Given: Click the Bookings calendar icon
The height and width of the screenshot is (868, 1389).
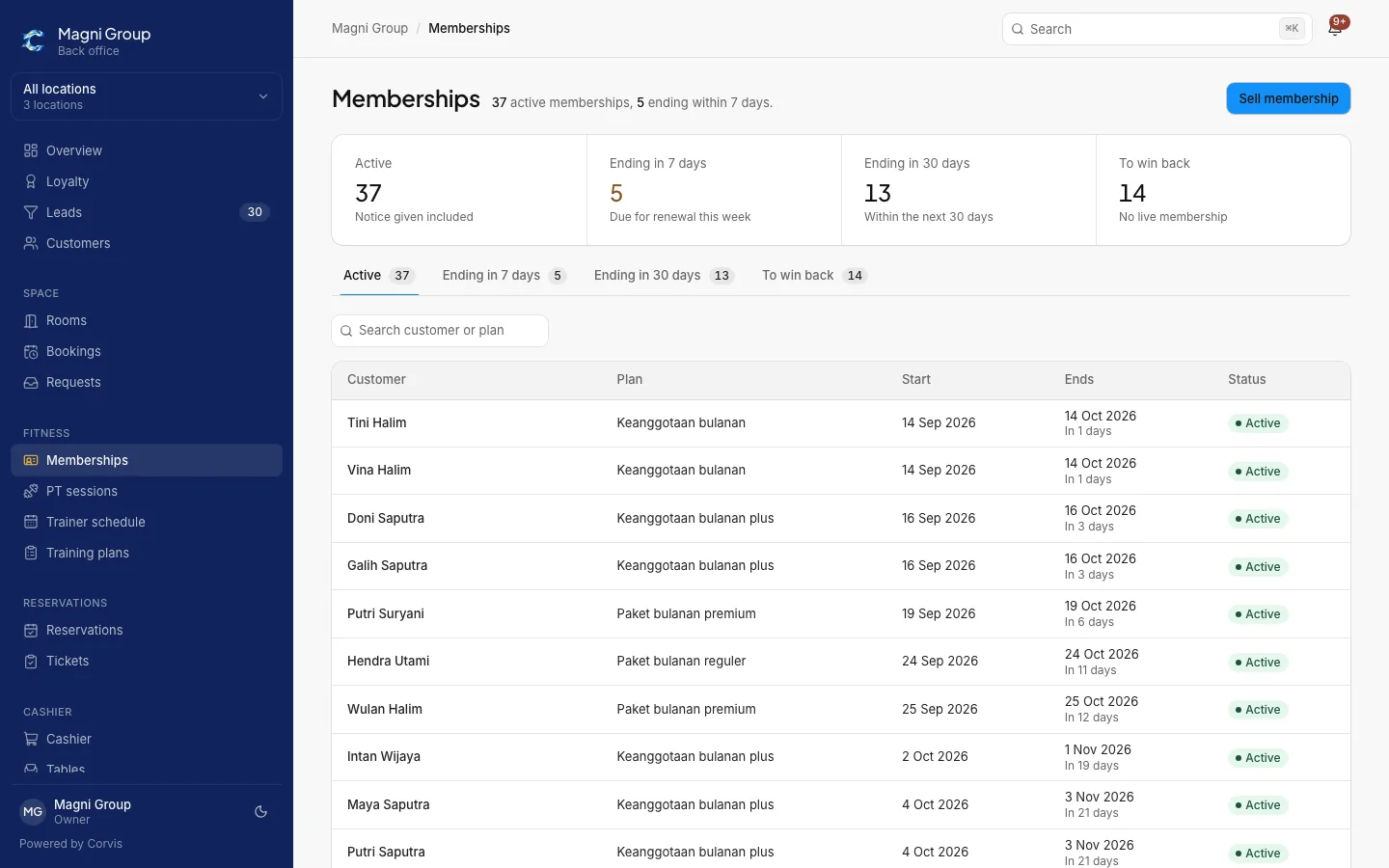Looking at the screenshot, I should pyautogui.click(x=31, y=351).
